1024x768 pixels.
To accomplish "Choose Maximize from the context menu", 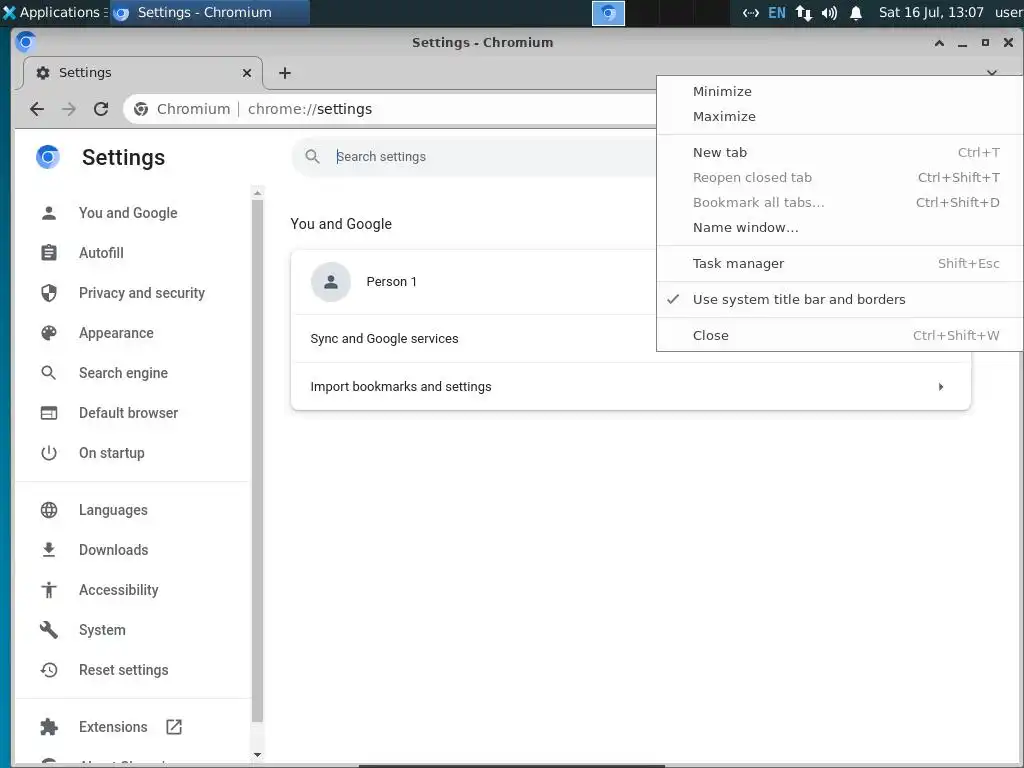I will pos(840,116).
